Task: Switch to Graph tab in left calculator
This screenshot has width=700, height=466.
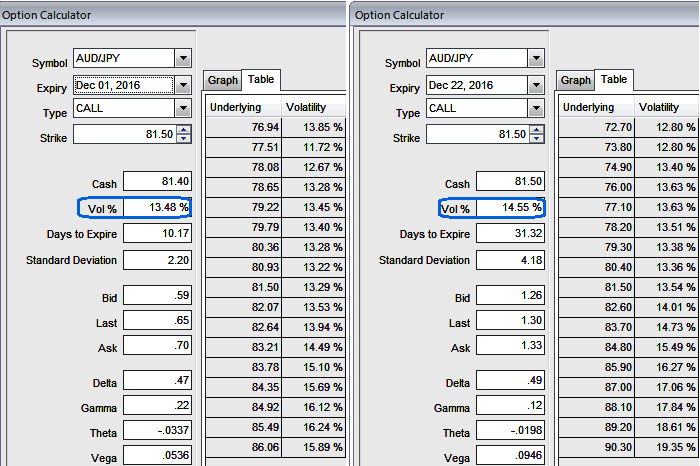Action: (x=222, y=80)
